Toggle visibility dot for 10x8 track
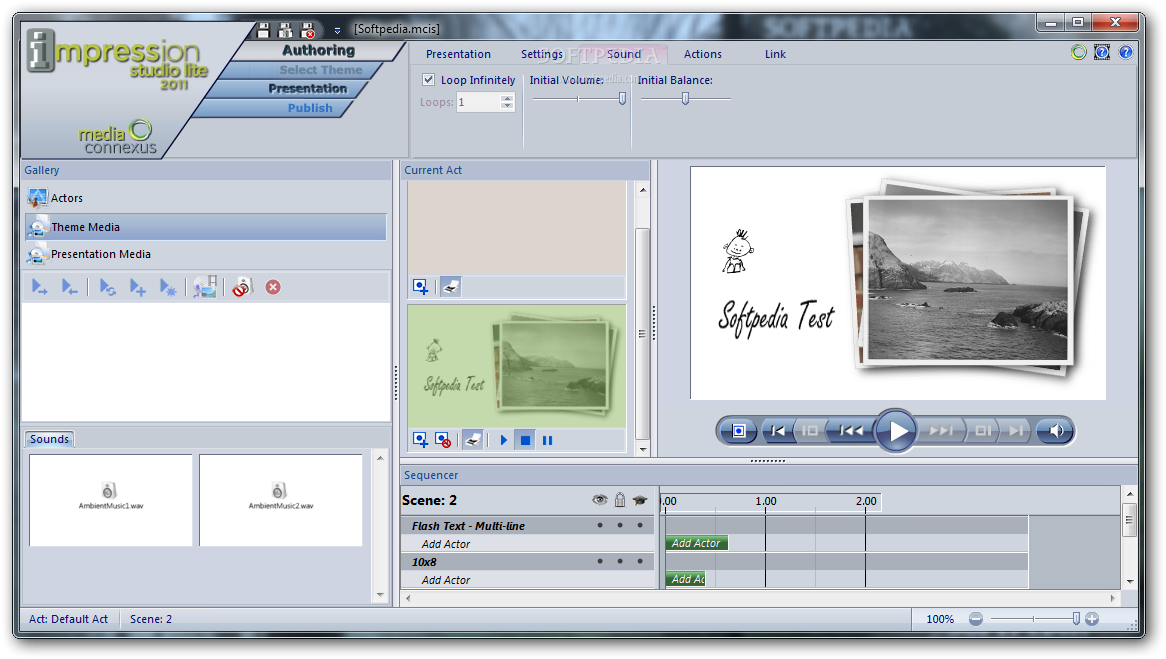 pos(600,562)
